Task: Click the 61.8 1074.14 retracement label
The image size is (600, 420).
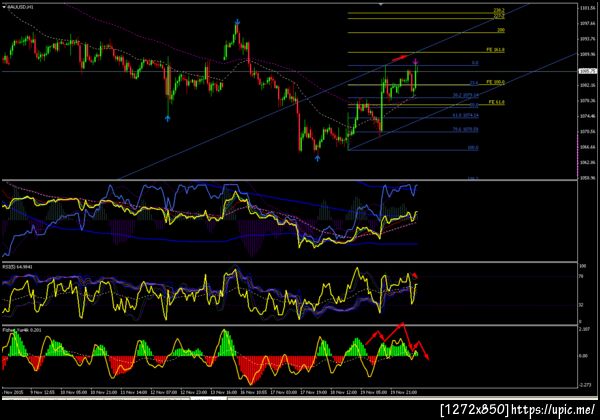Action: (x=465, y=115)
